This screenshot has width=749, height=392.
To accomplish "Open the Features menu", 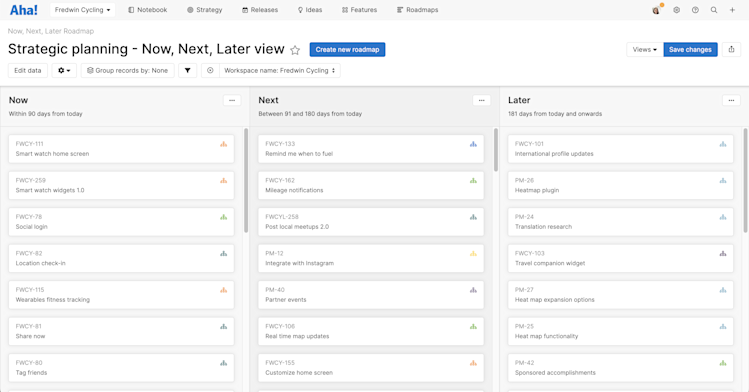I will 359,10.
